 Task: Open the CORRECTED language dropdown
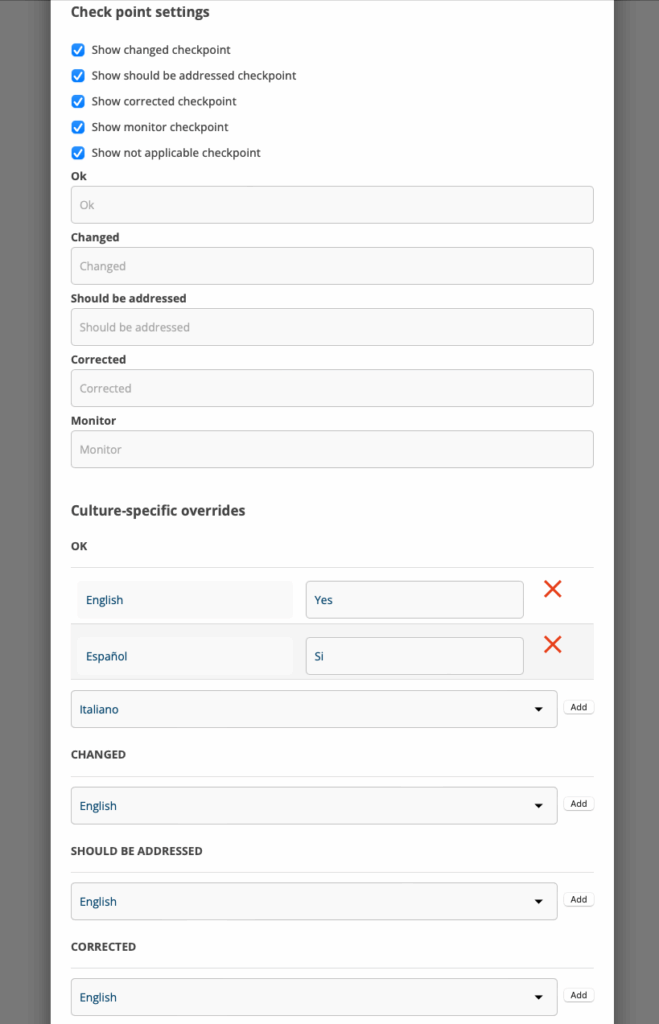314,997
